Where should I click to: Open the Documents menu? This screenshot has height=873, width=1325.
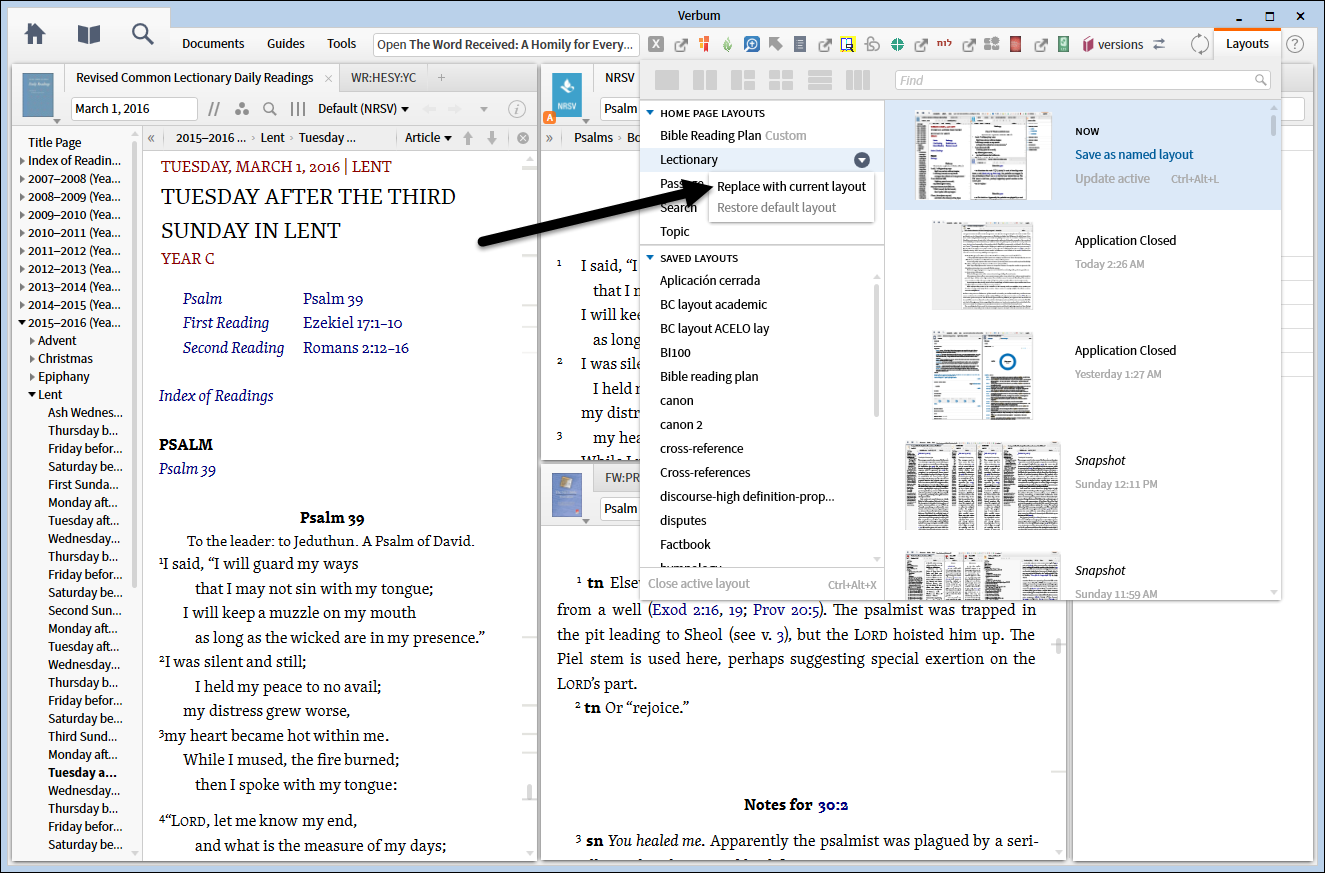coord(213,44)
